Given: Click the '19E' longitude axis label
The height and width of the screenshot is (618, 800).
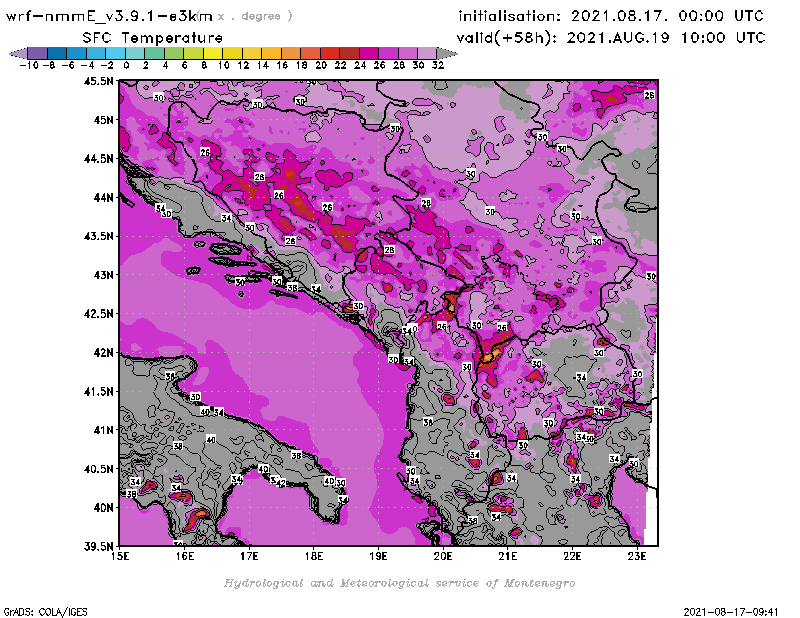Looking at the screenshot, I should point(379,556).
